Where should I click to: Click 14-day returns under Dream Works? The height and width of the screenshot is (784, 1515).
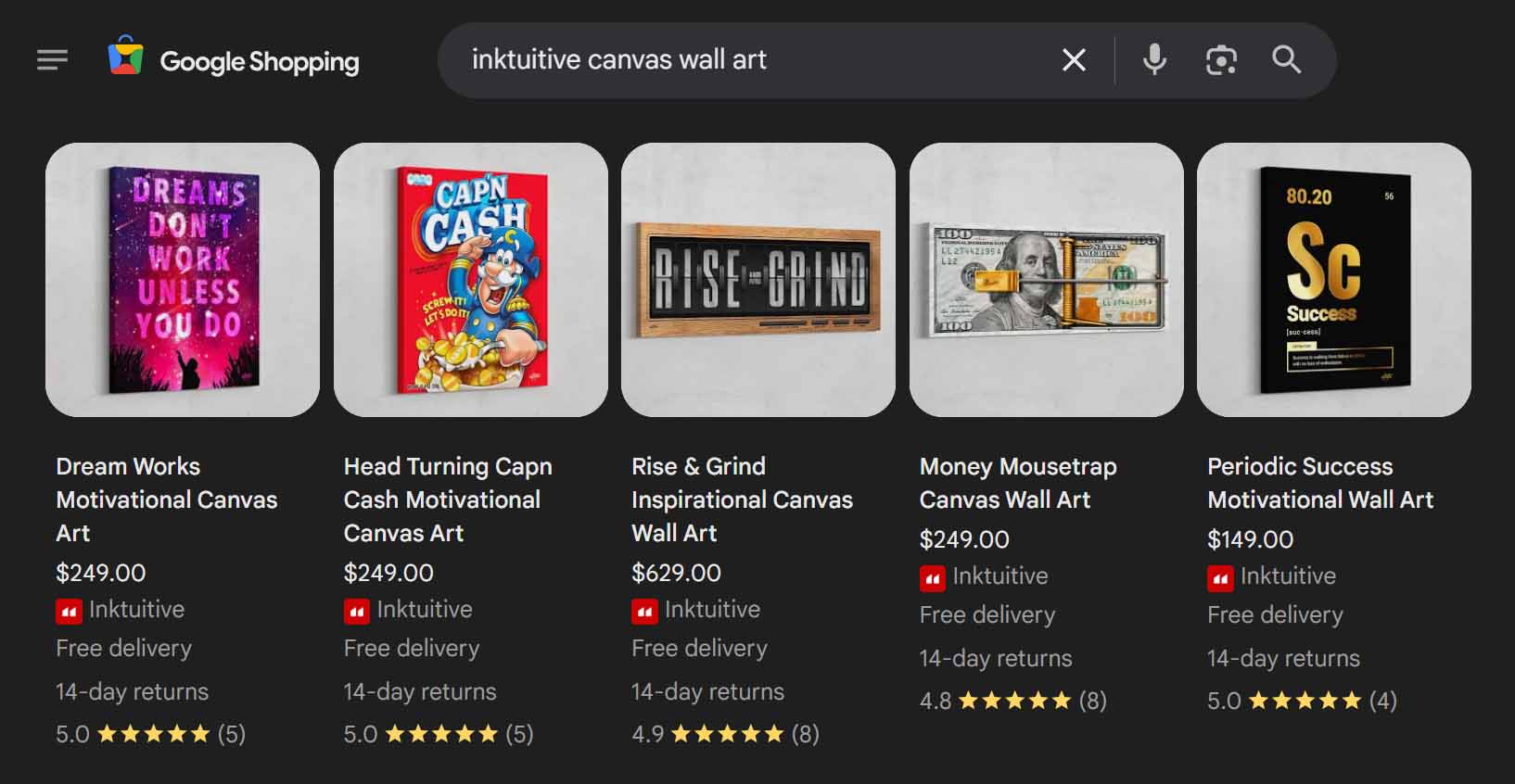133,692
